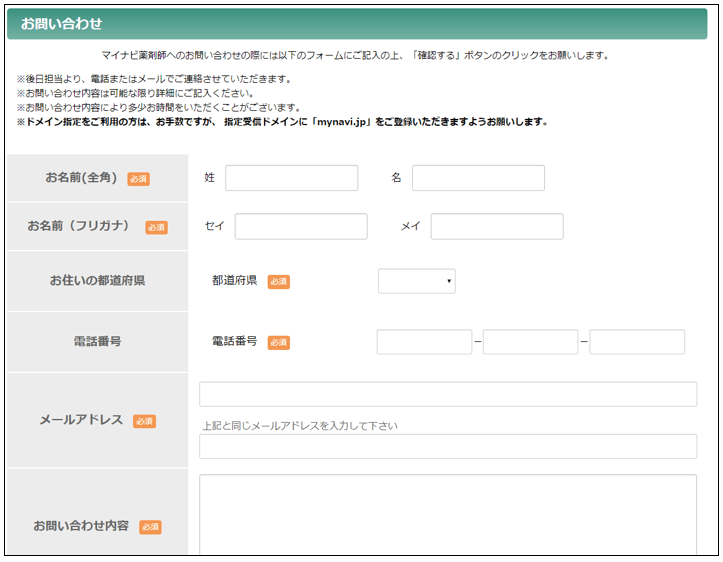
Task: Click the お問い合わせ内容 text area
Action: coord(448,513)
